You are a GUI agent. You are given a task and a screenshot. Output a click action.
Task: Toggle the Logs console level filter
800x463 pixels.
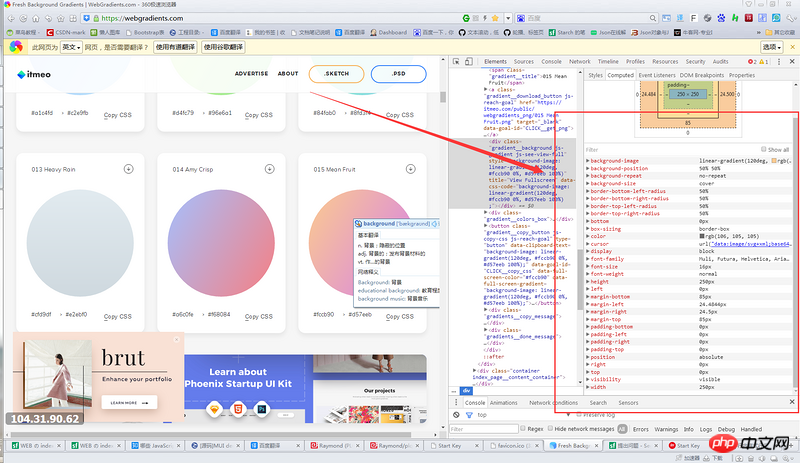point(706,429)
